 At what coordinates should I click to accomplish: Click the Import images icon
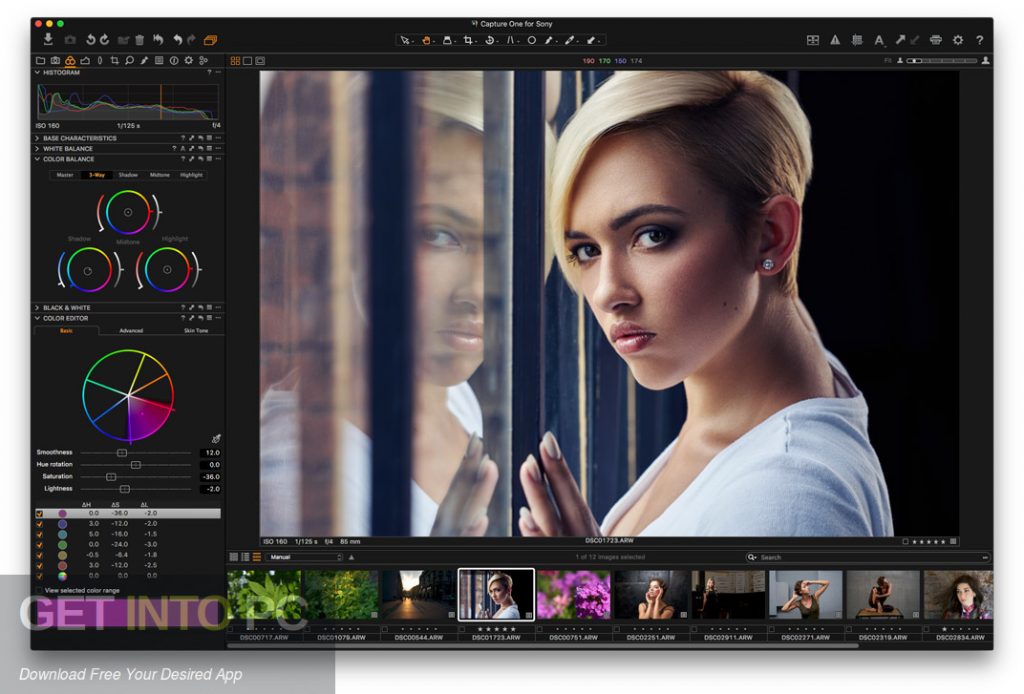(48, 40)
